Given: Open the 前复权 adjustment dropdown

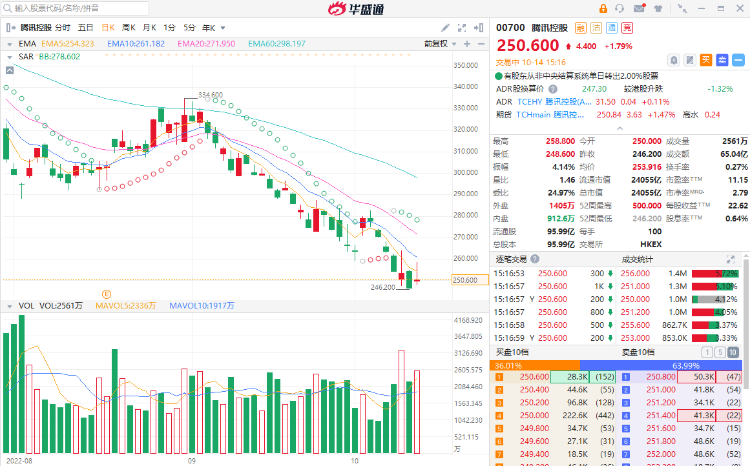Looking at the screenshot, I should [440, 44].
